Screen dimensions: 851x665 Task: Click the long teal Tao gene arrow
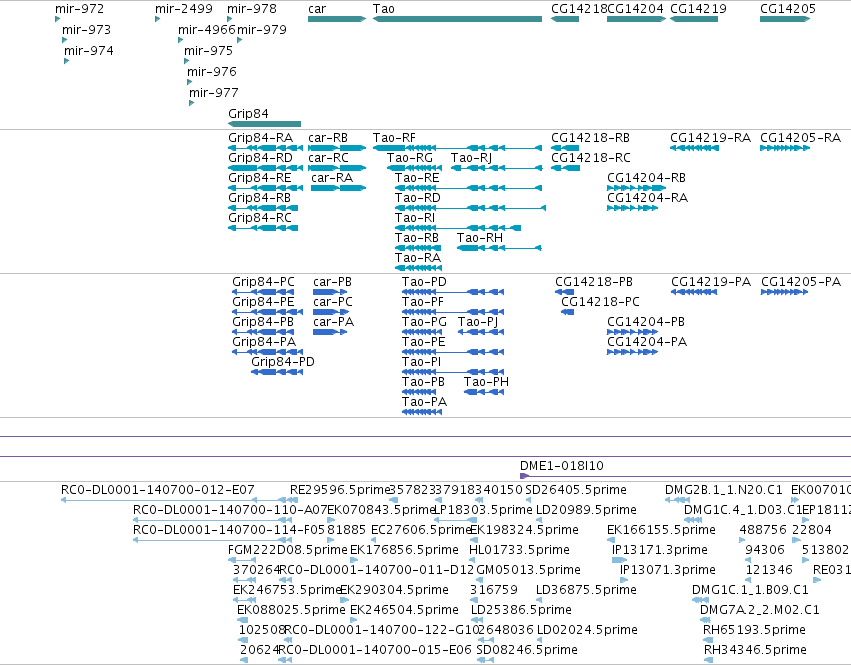[x=457, y=19]
